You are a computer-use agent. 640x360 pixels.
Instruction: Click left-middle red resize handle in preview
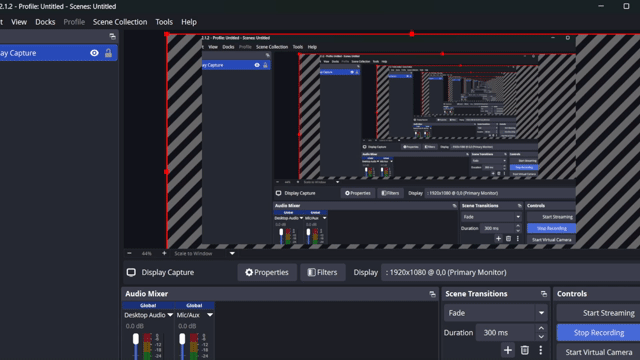pyautogui.click(x=167, y=172)
